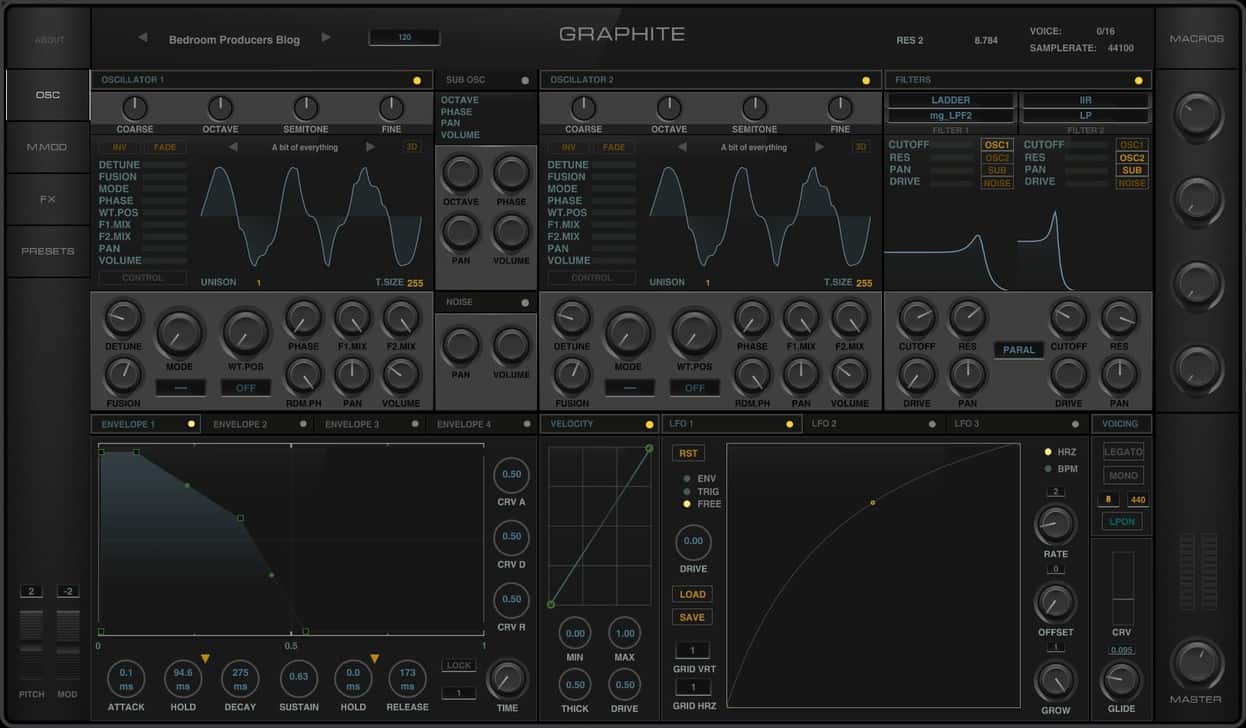Click the Envelope Time knob
The width and height of the screenshot is (1246, 728).
(507, 680)
